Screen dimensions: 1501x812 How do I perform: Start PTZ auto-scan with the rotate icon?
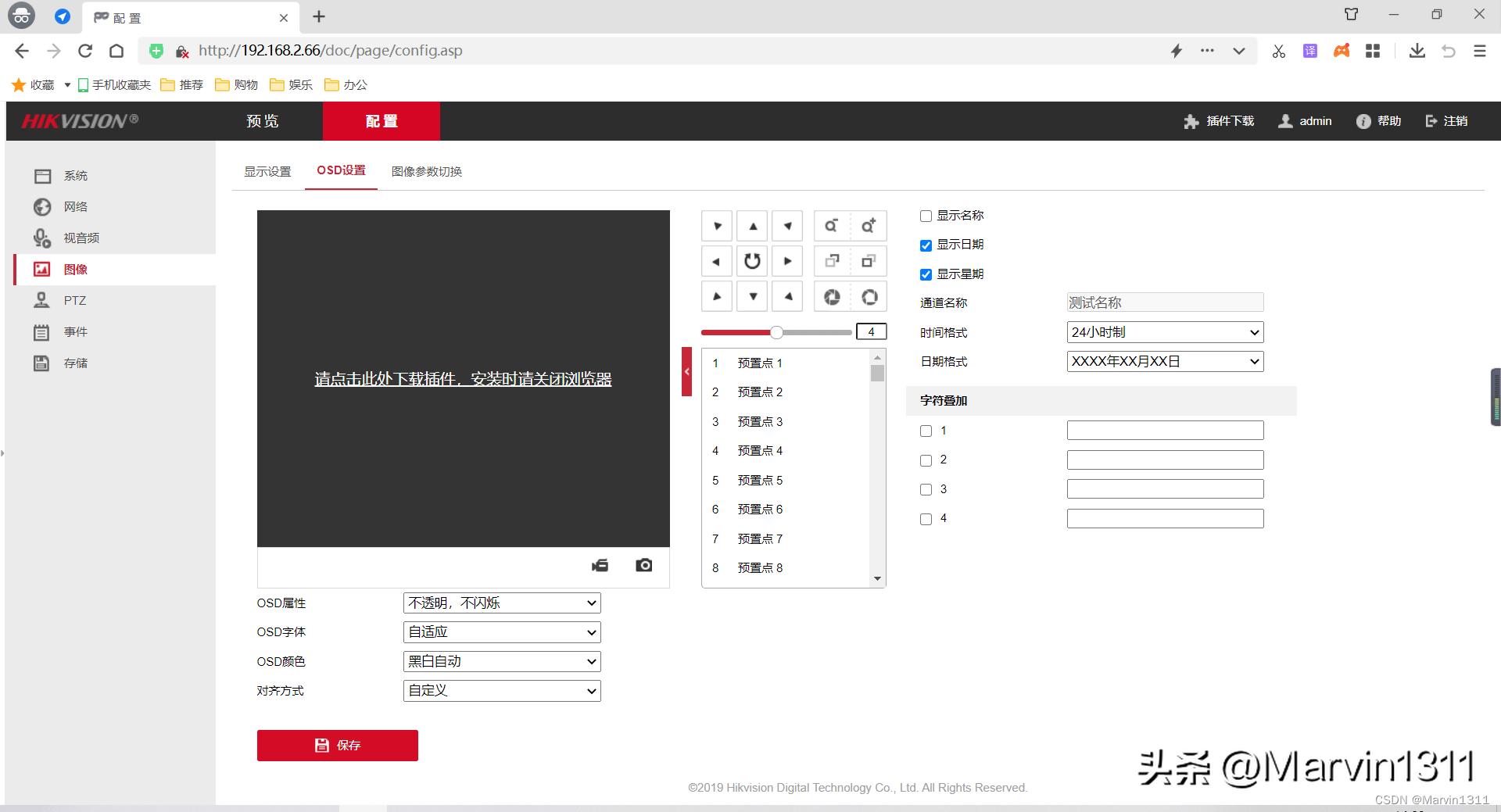point(752,261)
